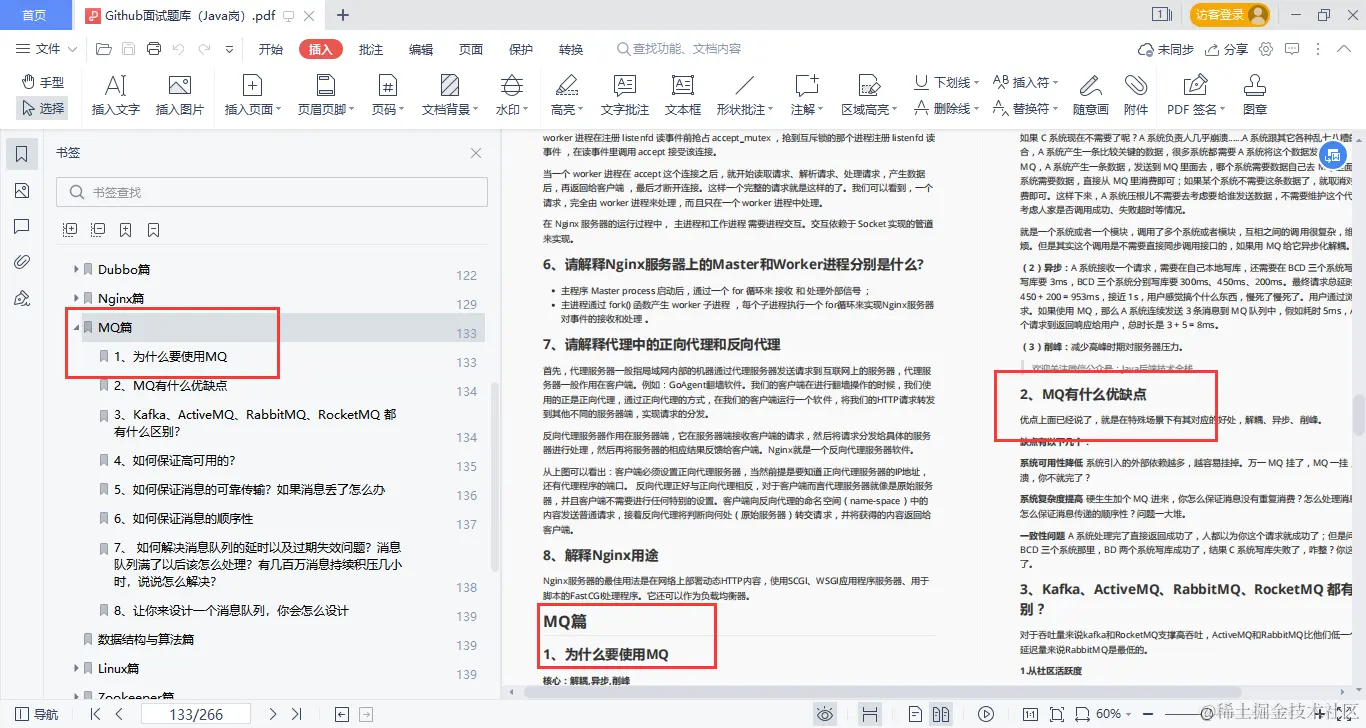
Task: Select the 插入图片 tool to insert a picture
Action: point(180,95)
